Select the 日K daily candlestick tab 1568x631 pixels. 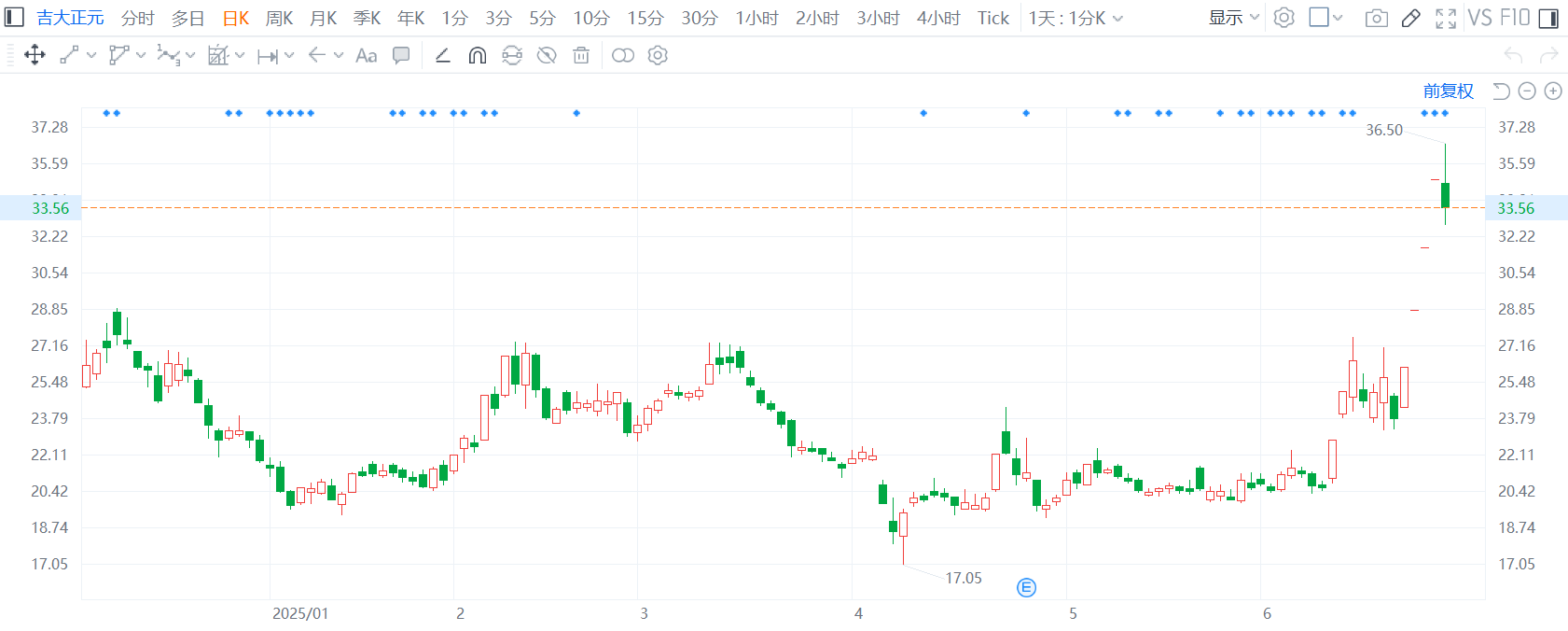236,18
